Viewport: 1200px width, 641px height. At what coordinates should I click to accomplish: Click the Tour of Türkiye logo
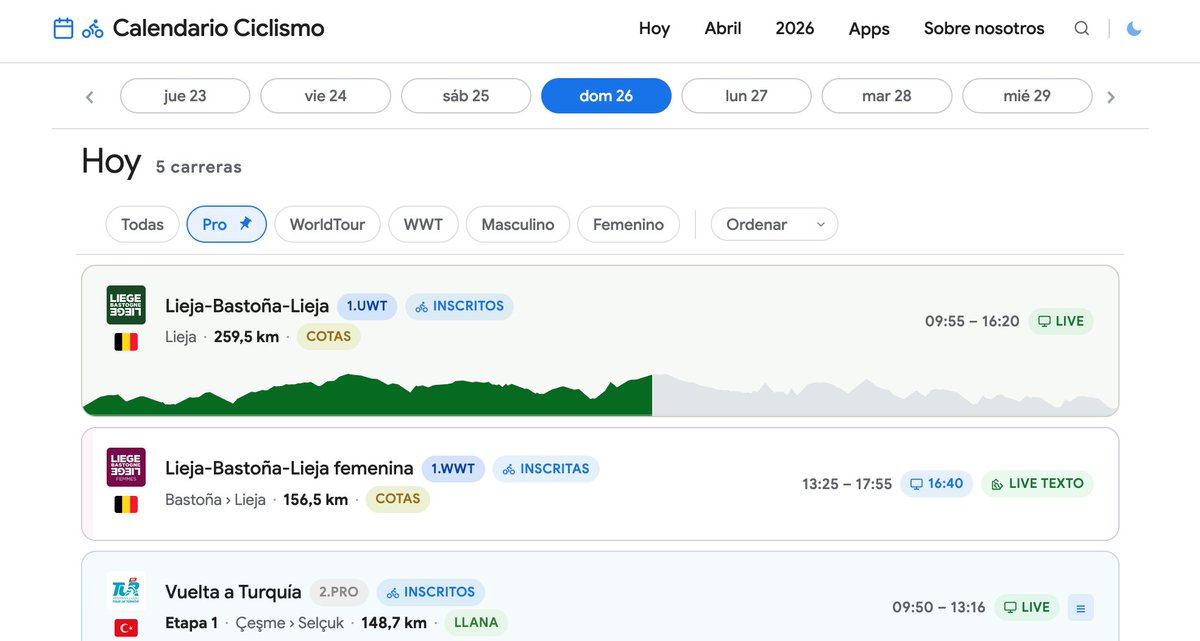click(x=126, y=590)
